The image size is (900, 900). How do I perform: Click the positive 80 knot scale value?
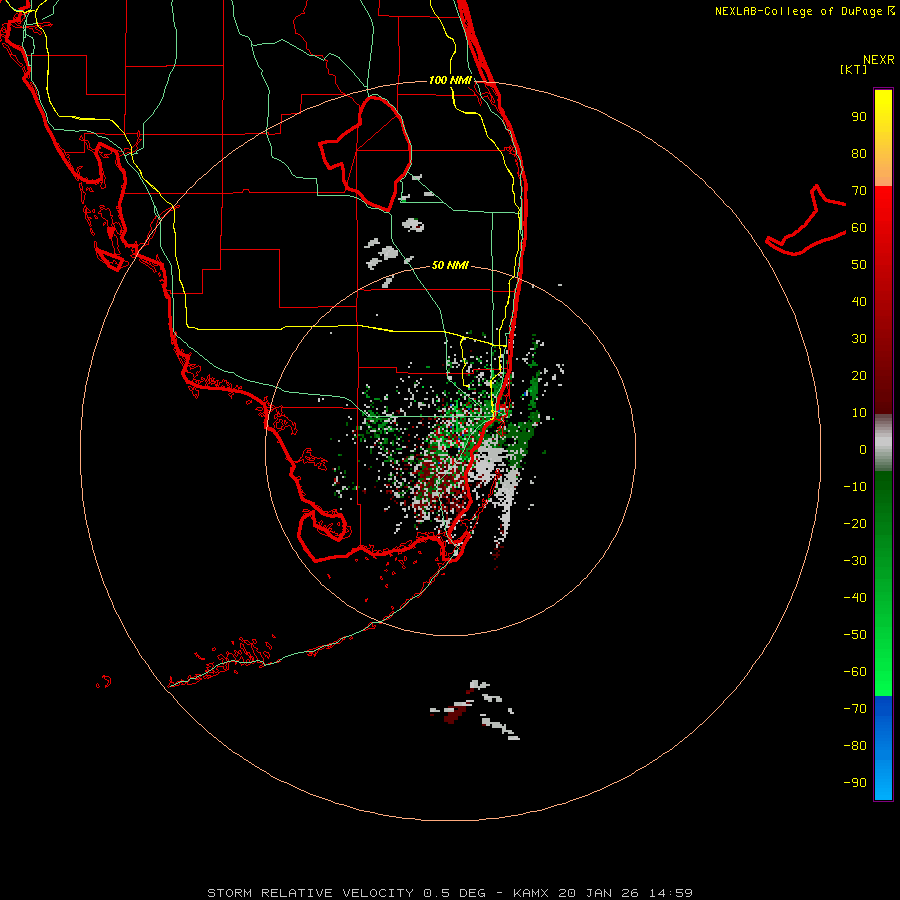[859, 153]
